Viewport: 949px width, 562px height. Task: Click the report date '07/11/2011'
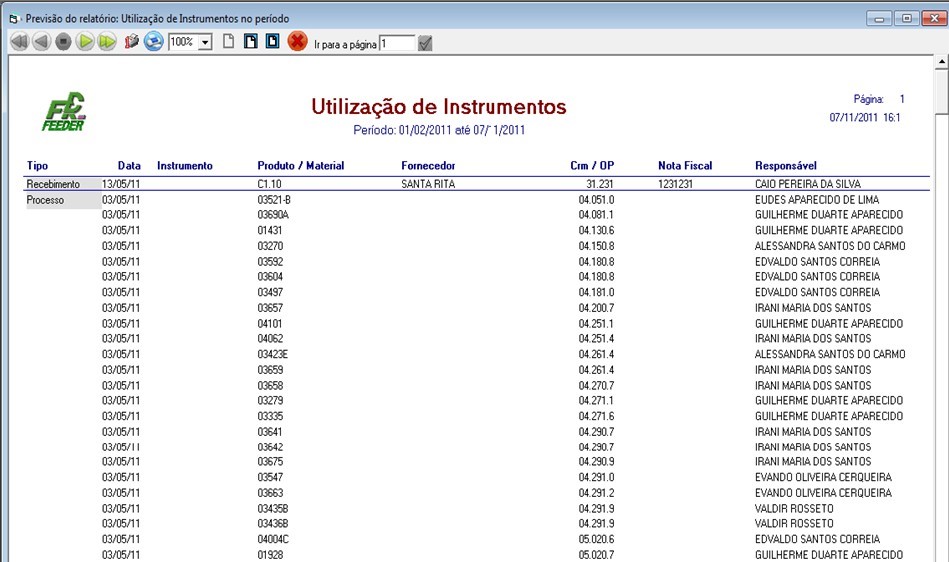click(853, 117)
